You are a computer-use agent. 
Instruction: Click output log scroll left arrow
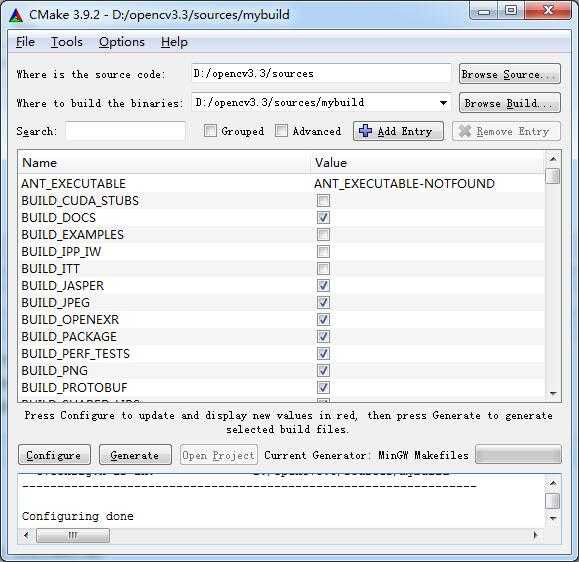(26, 535)
